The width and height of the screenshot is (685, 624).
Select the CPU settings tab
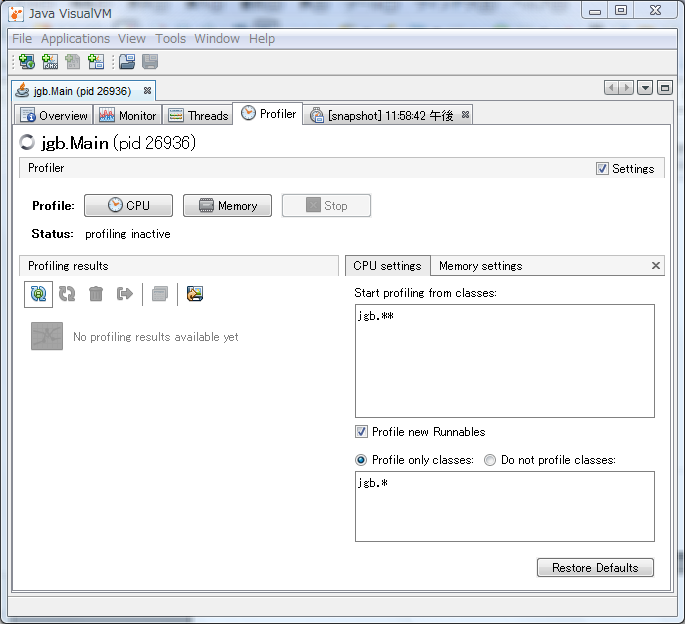click(x=387, y=266)
